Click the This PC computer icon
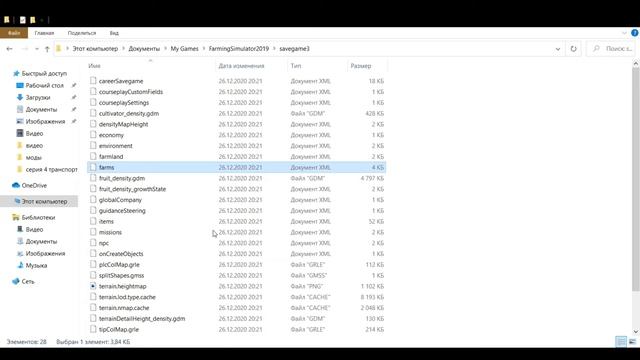This screenshot has height=360, width=640. point(17,201)
